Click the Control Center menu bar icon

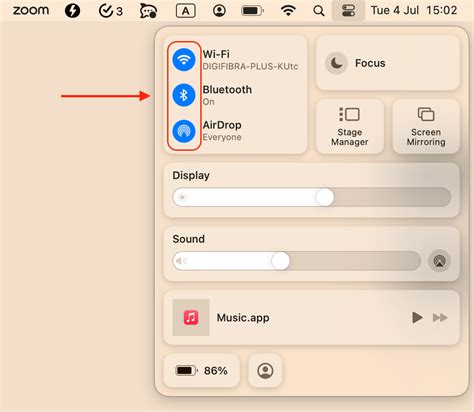pos(348,11)
